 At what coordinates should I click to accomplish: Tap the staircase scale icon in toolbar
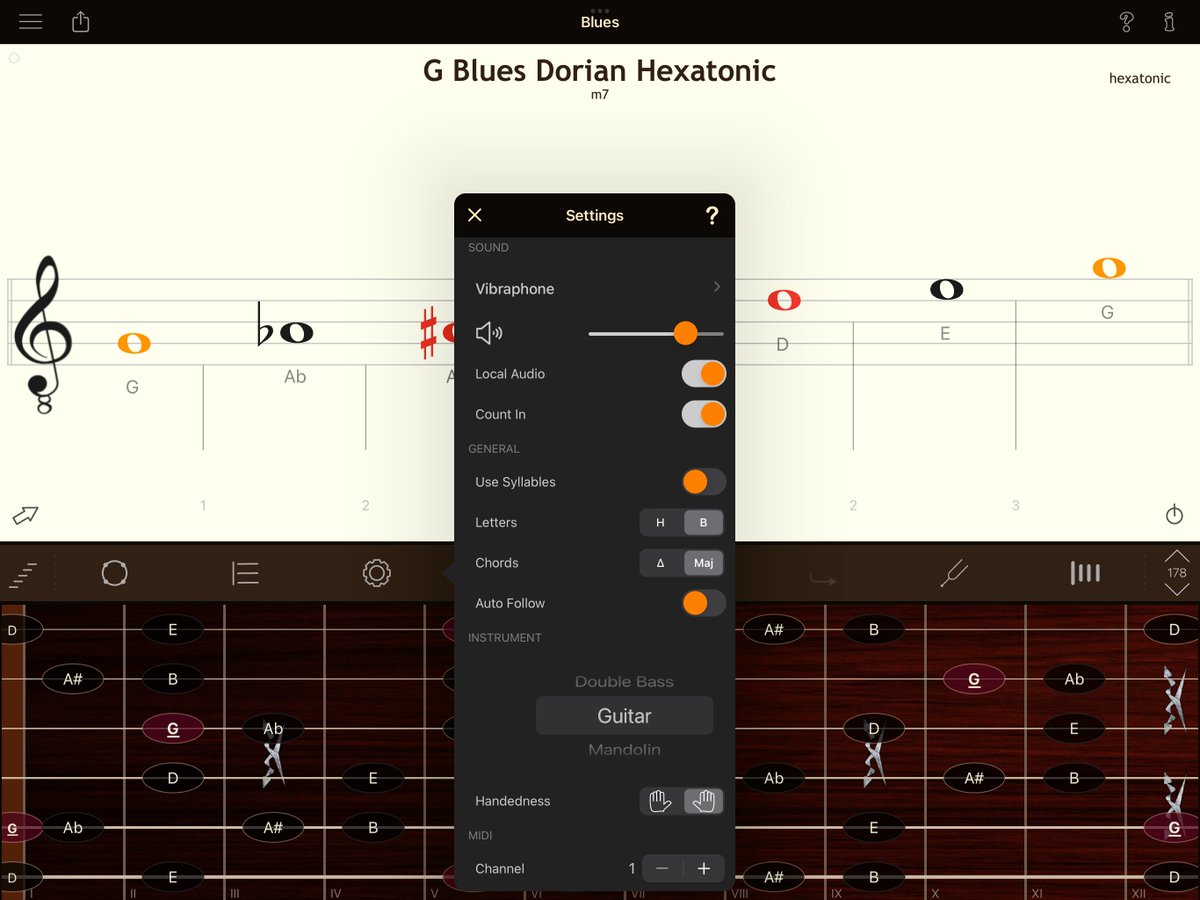coord(23,574)
